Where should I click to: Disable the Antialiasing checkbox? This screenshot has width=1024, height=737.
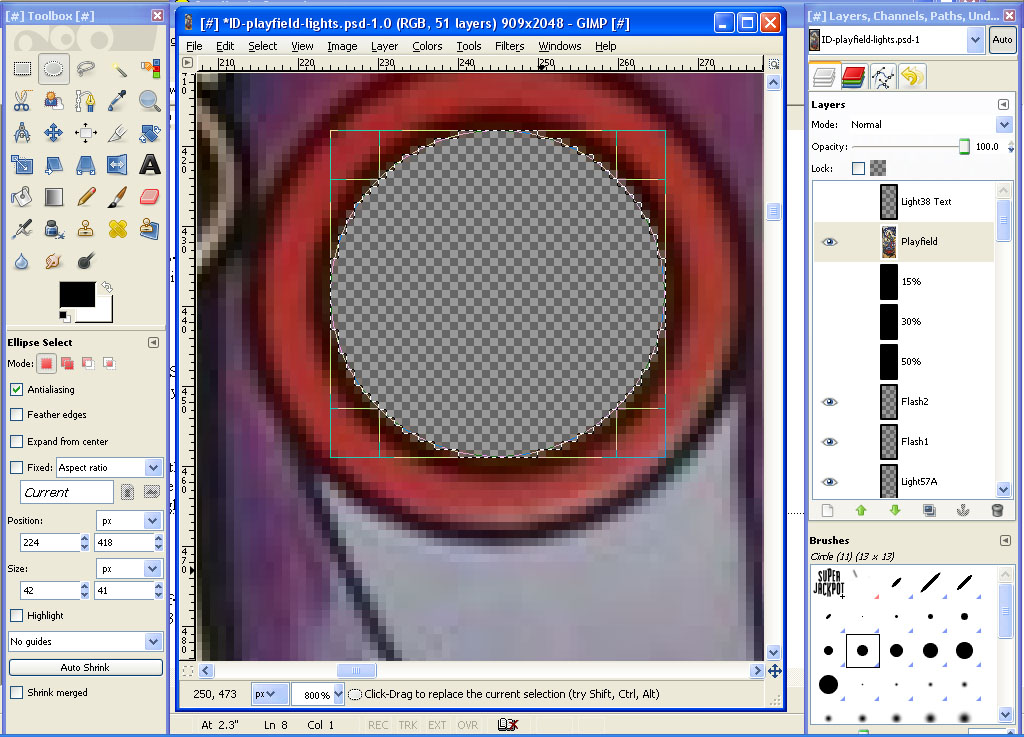tap(17, 390)
